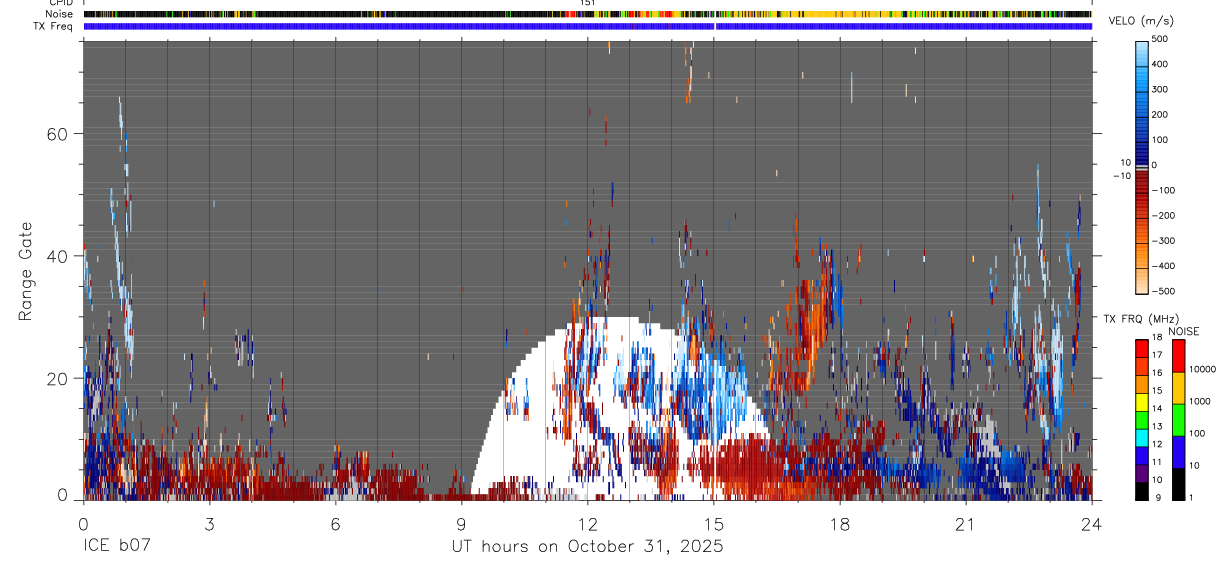This screenshot has height=567, width=1228.
Task: Click the '13' label on TX FRQ scale
Action: click(1157, 426)
